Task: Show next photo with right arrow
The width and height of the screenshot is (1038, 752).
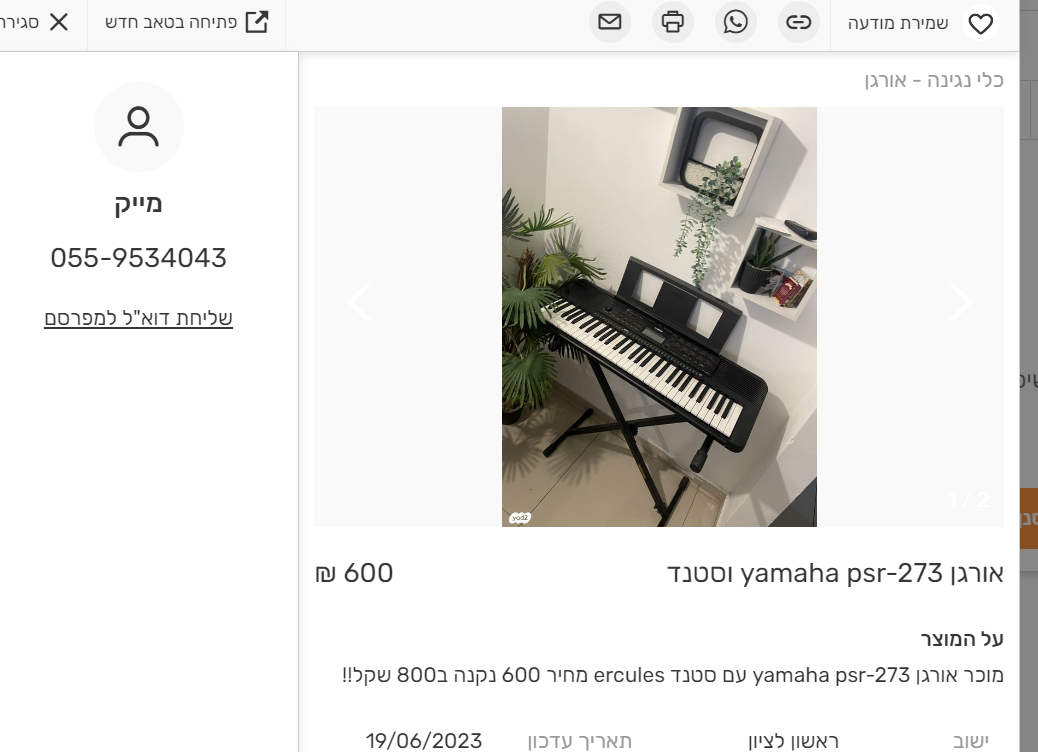Action: pyautogui.click(x=960, y=302)
